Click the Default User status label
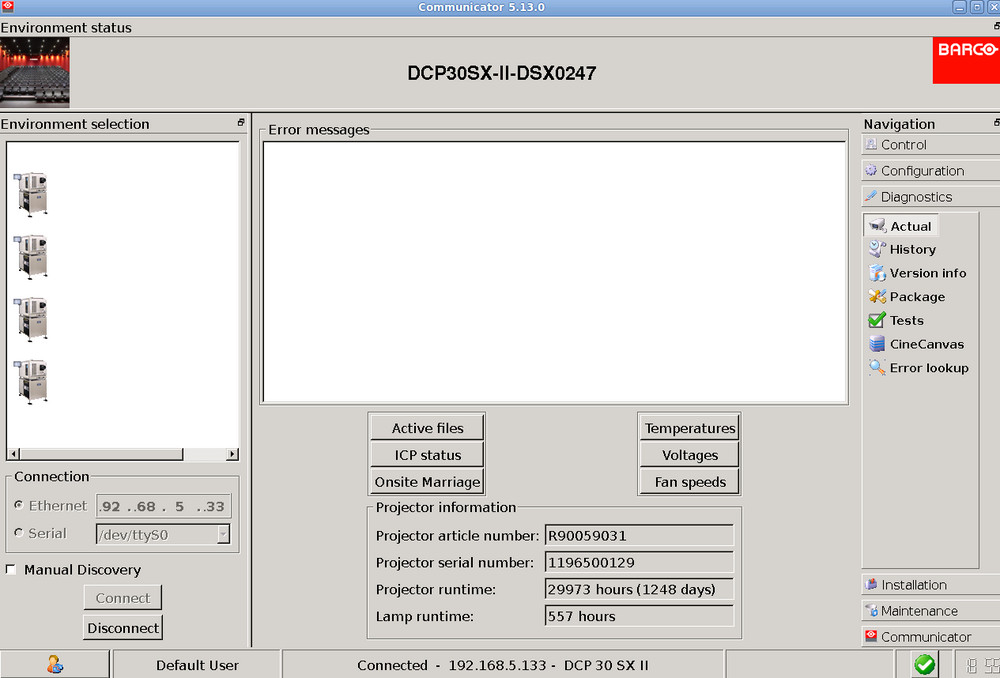Image resolution: width=1000 pixels, height=678 pixels. click(197, 665)
